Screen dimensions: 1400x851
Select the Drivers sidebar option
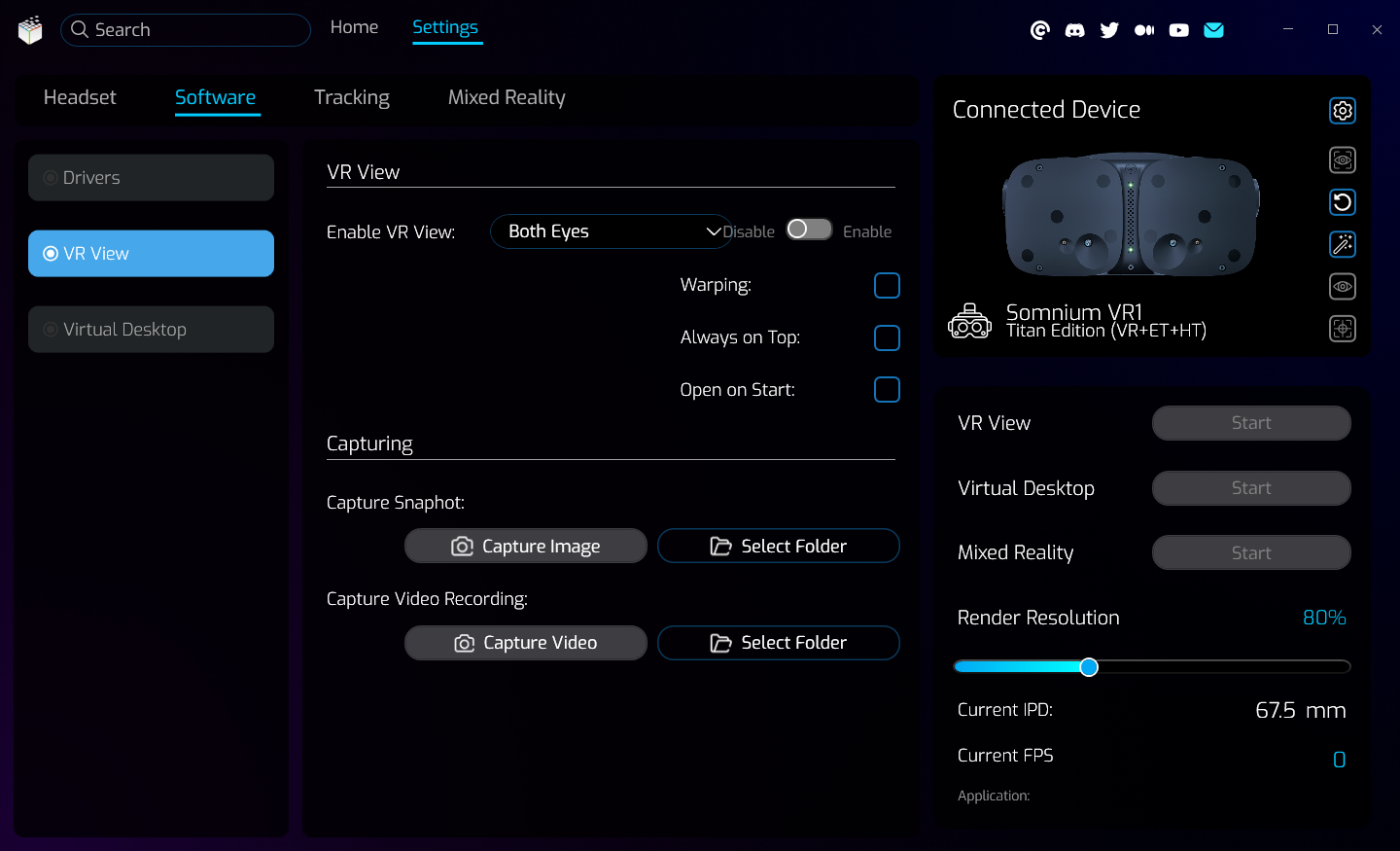click(151, 178)
